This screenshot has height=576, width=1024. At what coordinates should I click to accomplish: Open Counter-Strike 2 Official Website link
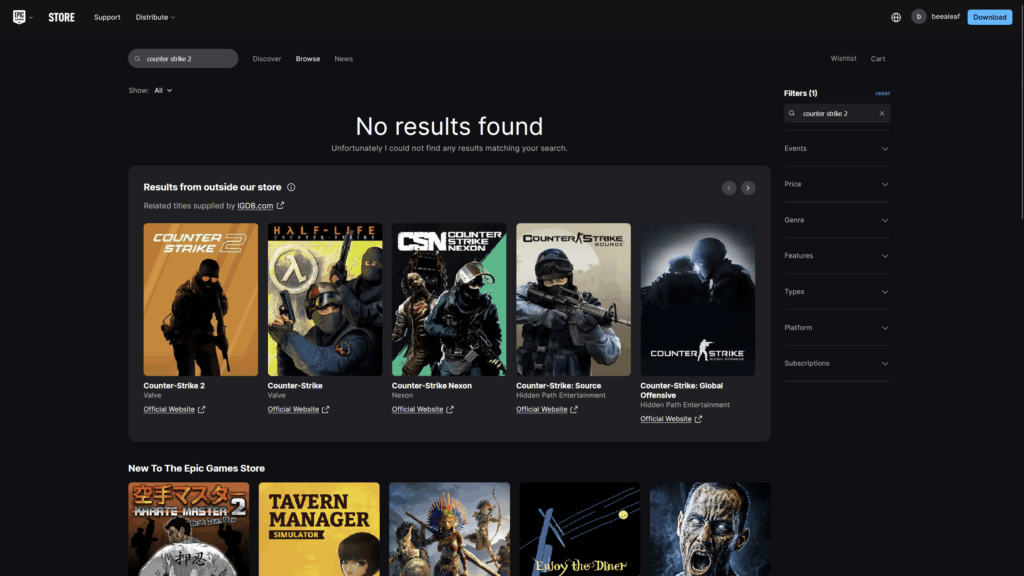pyautogui.click(x=169, y=409)
